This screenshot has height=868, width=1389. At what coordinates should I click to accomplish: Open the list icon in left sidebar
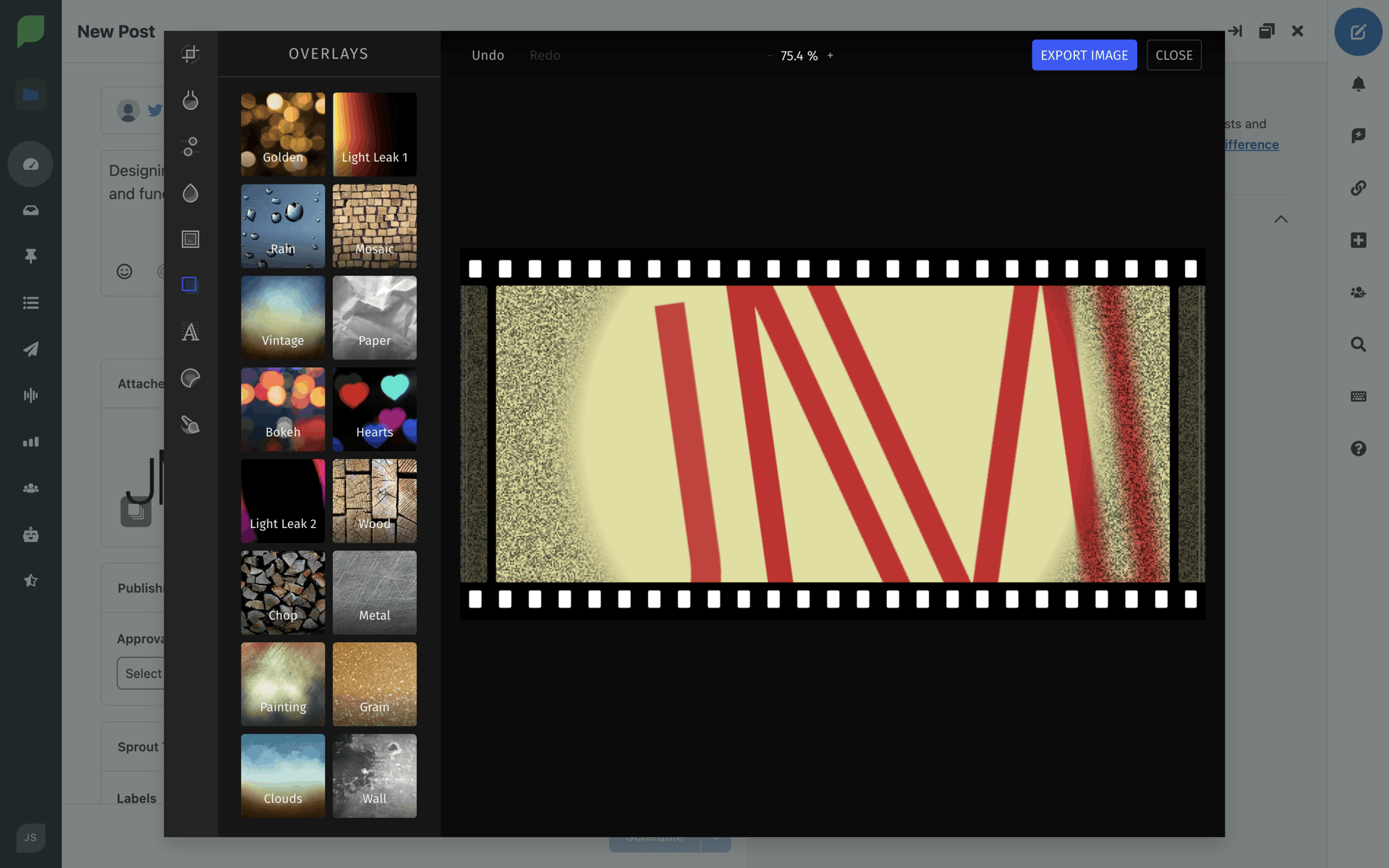click(x=30, y=303)
